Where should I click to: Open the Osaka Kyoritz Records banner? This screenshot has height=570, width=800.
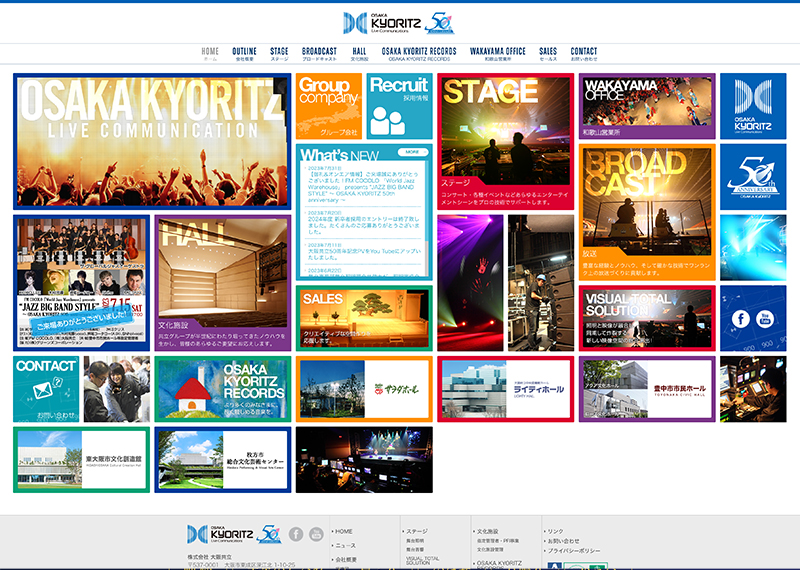[221, 389]
